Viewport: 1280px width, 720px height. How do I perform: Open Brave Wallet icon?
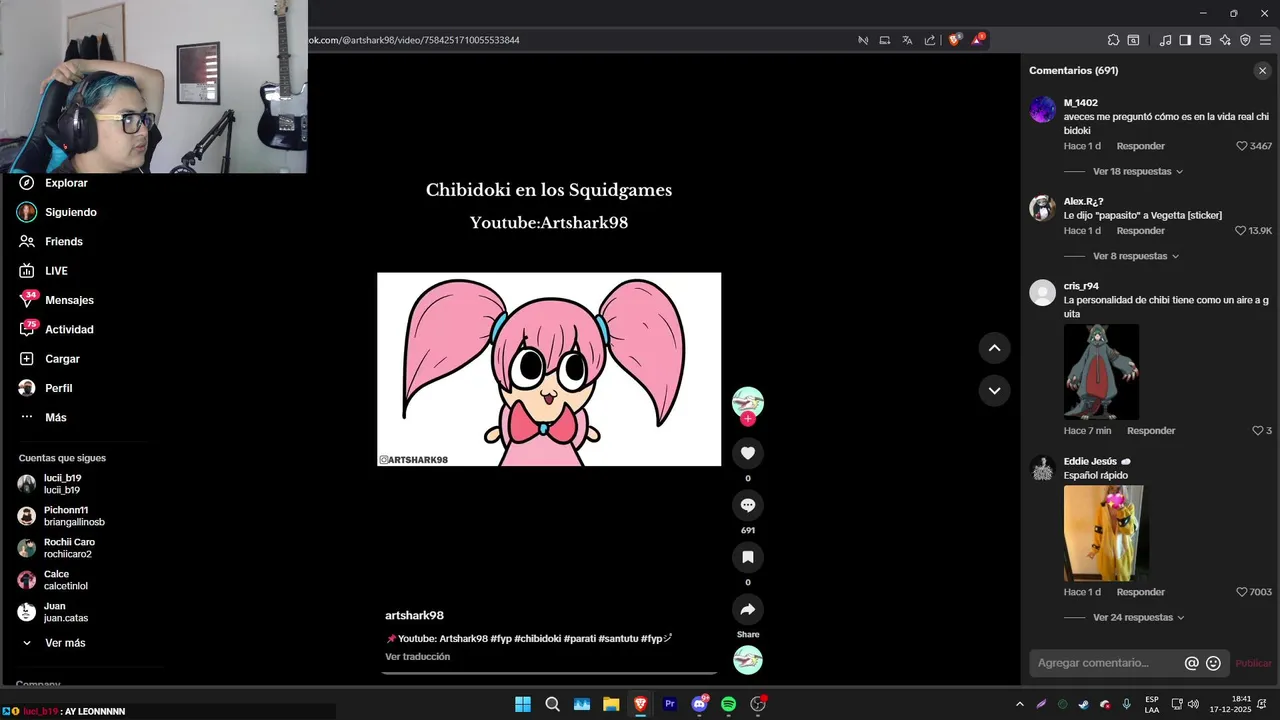pos(1205,40)
